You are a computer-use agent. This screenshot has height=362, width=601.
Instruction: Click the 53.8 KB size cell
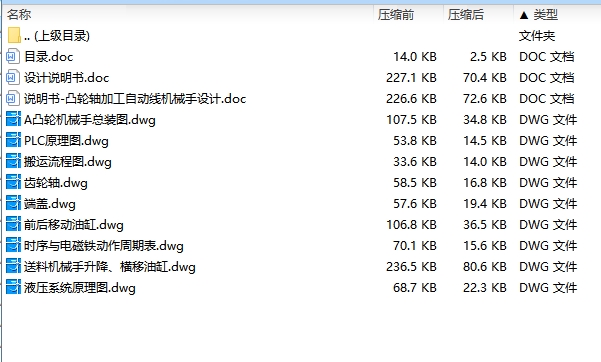[x=415, y=141]
